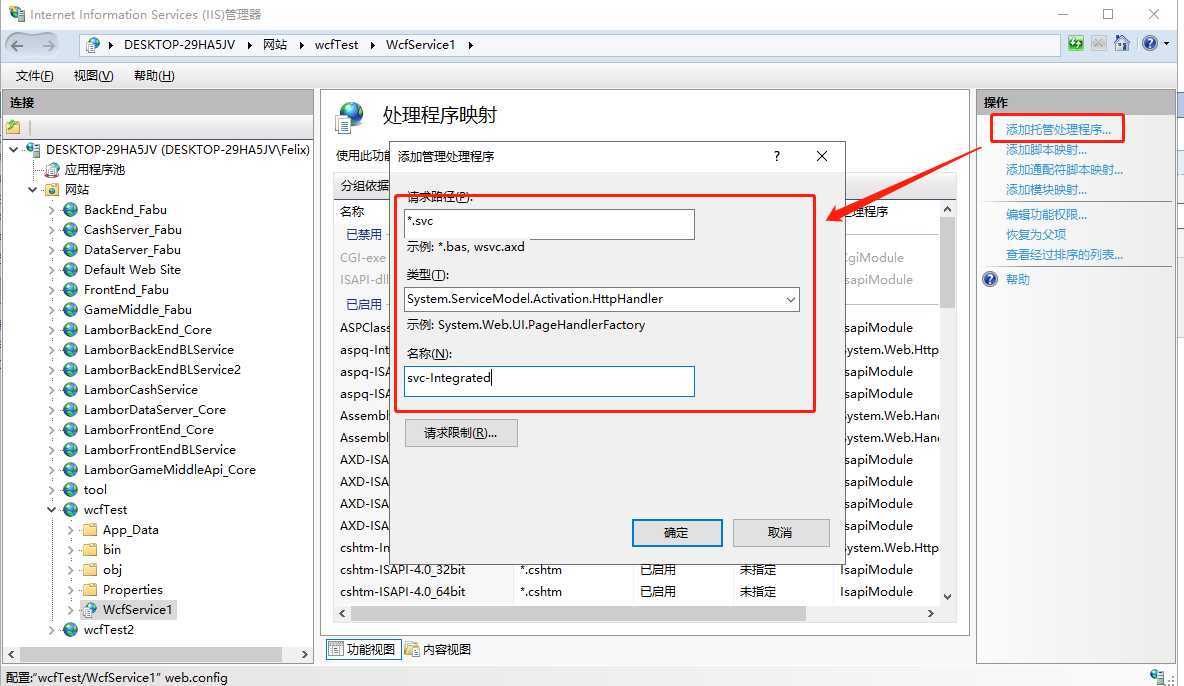Image resolution: width=1184 pixels, height=686 pixels.
Task: Click the 请求路径 input field with *.svc
Action: pos(549,224)
